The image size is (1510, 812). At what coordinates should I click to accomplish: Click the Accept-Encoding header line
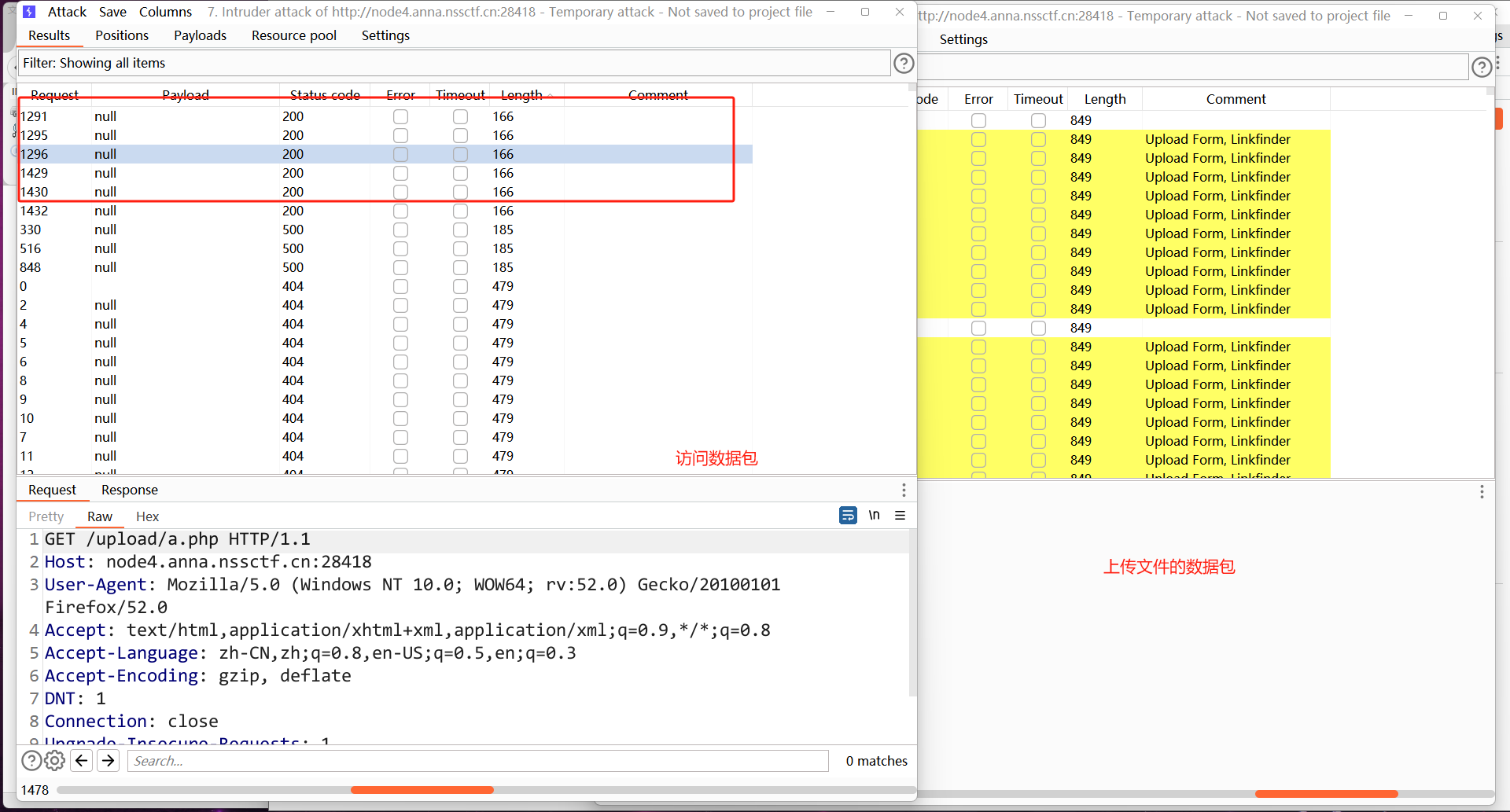198,676
